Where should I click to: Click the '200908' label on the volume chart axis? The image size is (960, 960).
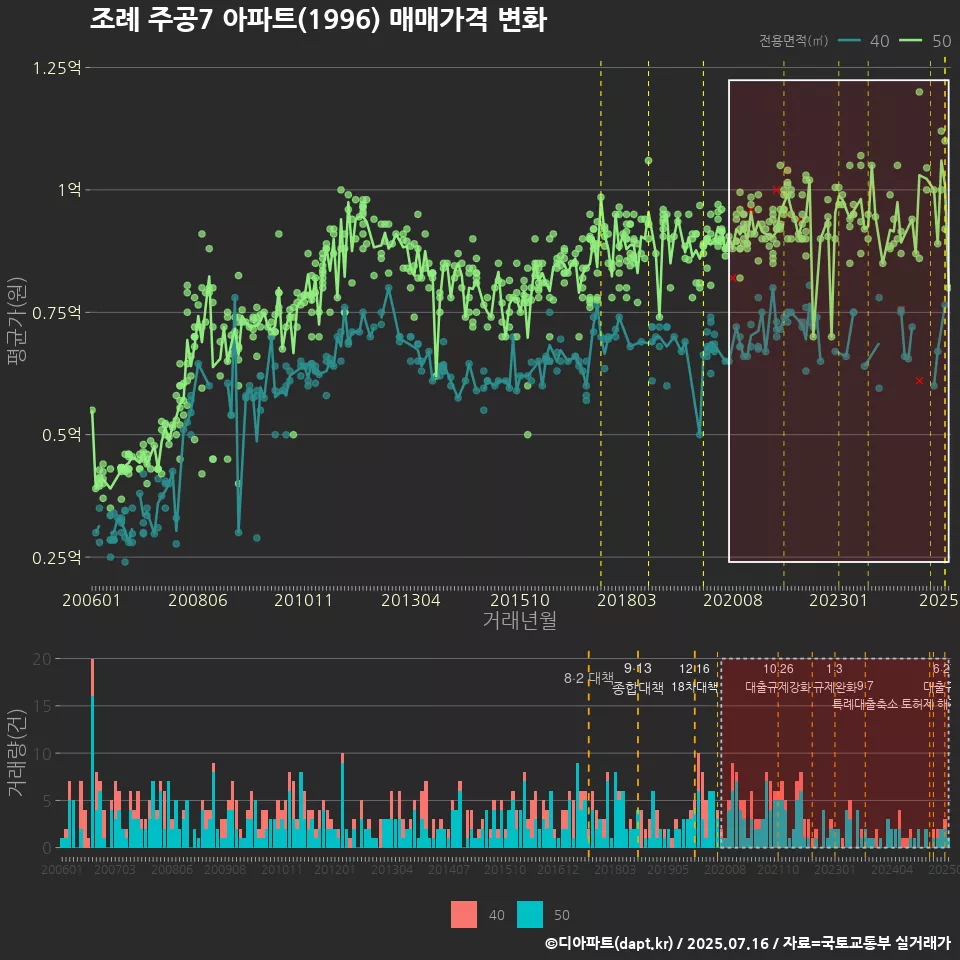[225, 869]
